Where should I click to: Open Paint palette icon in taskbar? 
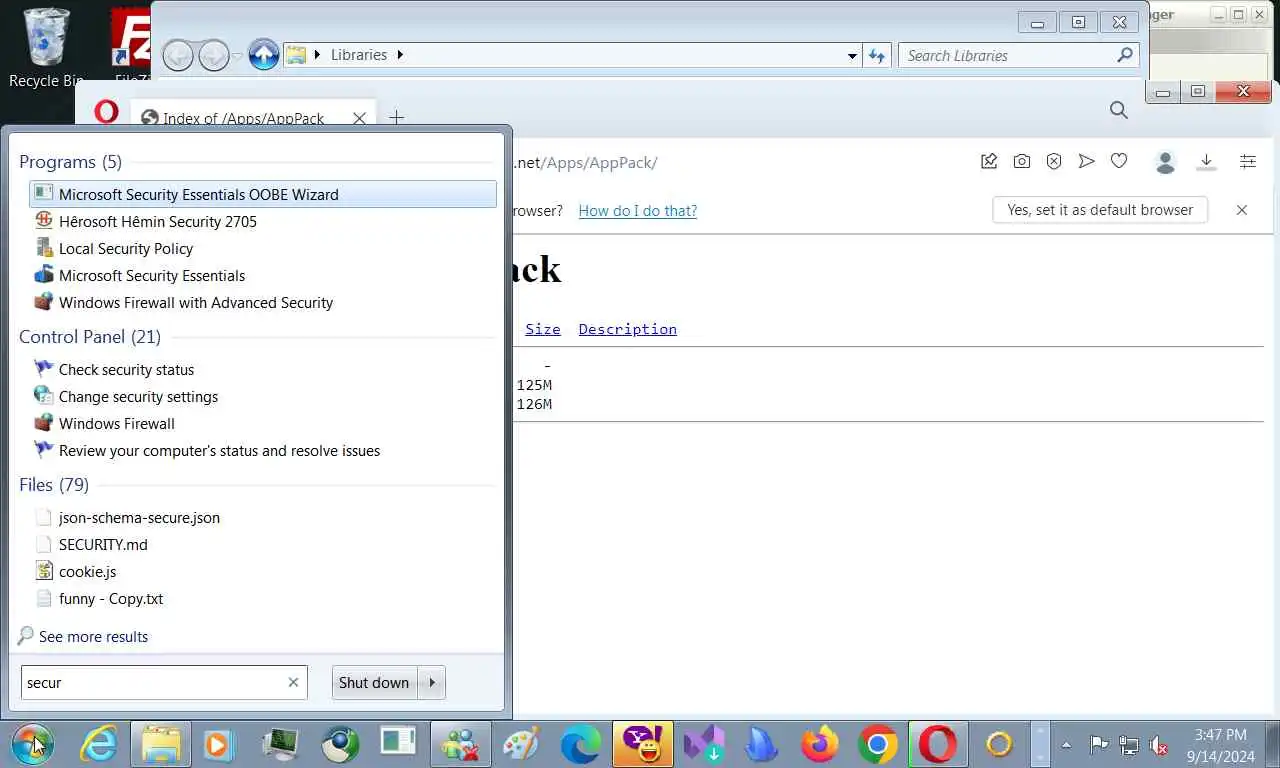point(520,744)
